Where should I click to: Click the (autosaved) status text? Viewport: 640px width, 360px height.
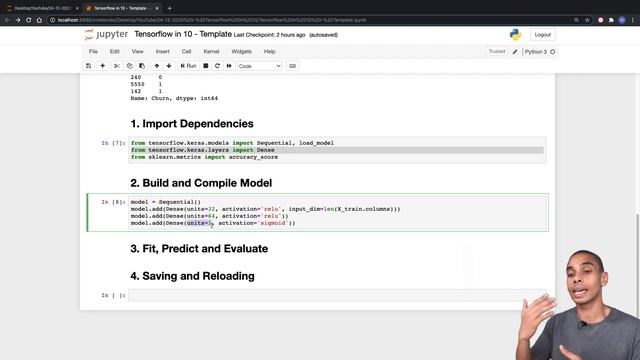coord(323,35)
